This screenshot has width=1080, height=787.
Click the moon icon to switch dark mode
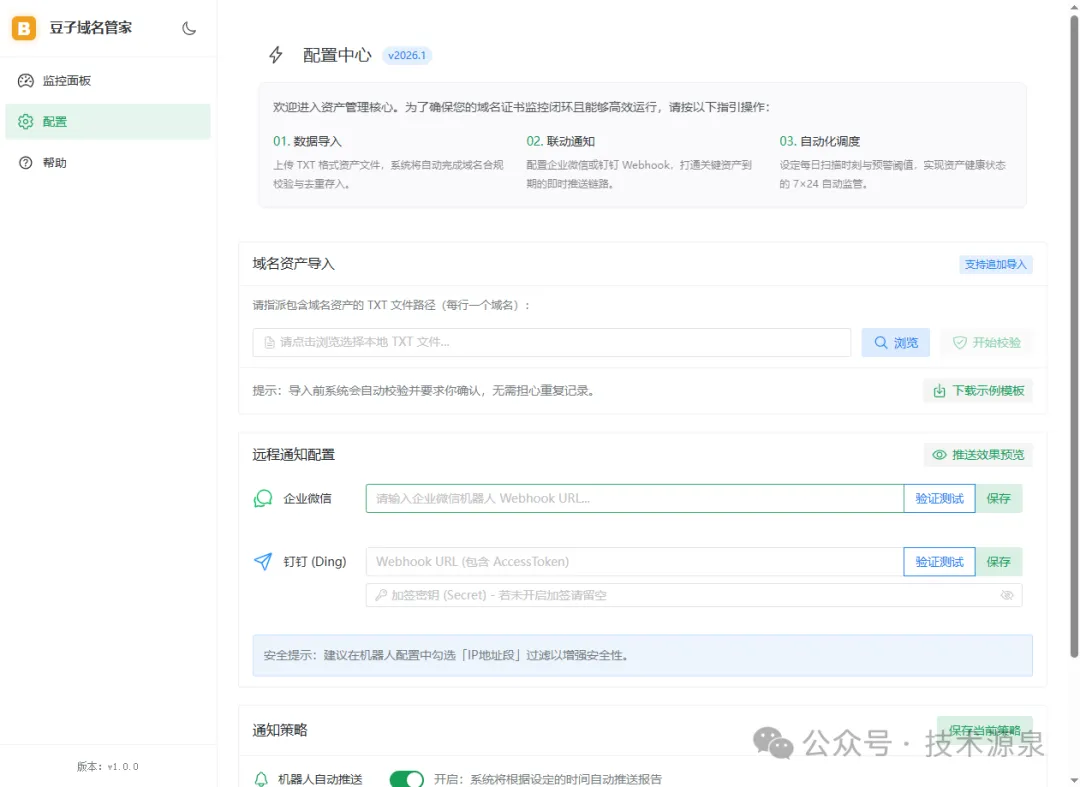click(188, 28)
